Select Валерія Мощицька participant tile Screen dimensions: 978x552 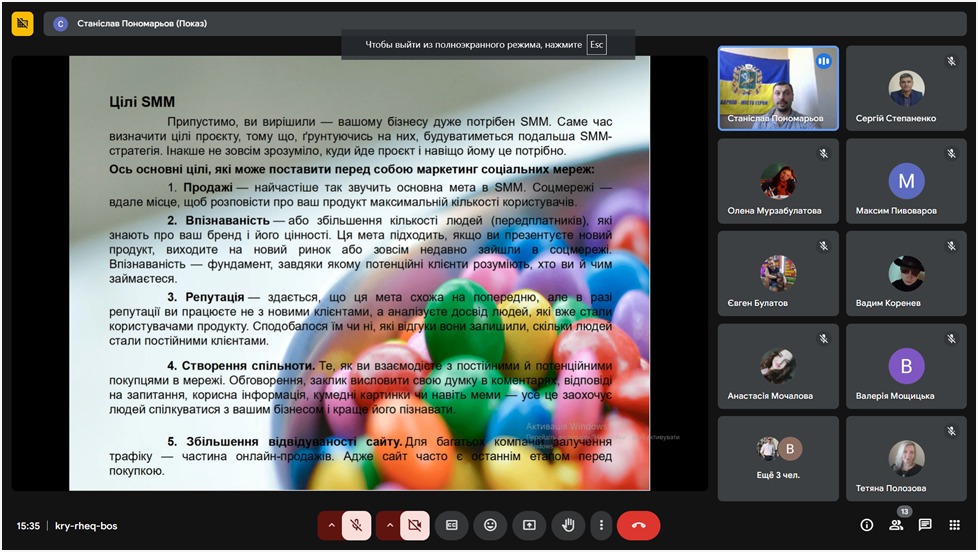(x=906, y=366)
